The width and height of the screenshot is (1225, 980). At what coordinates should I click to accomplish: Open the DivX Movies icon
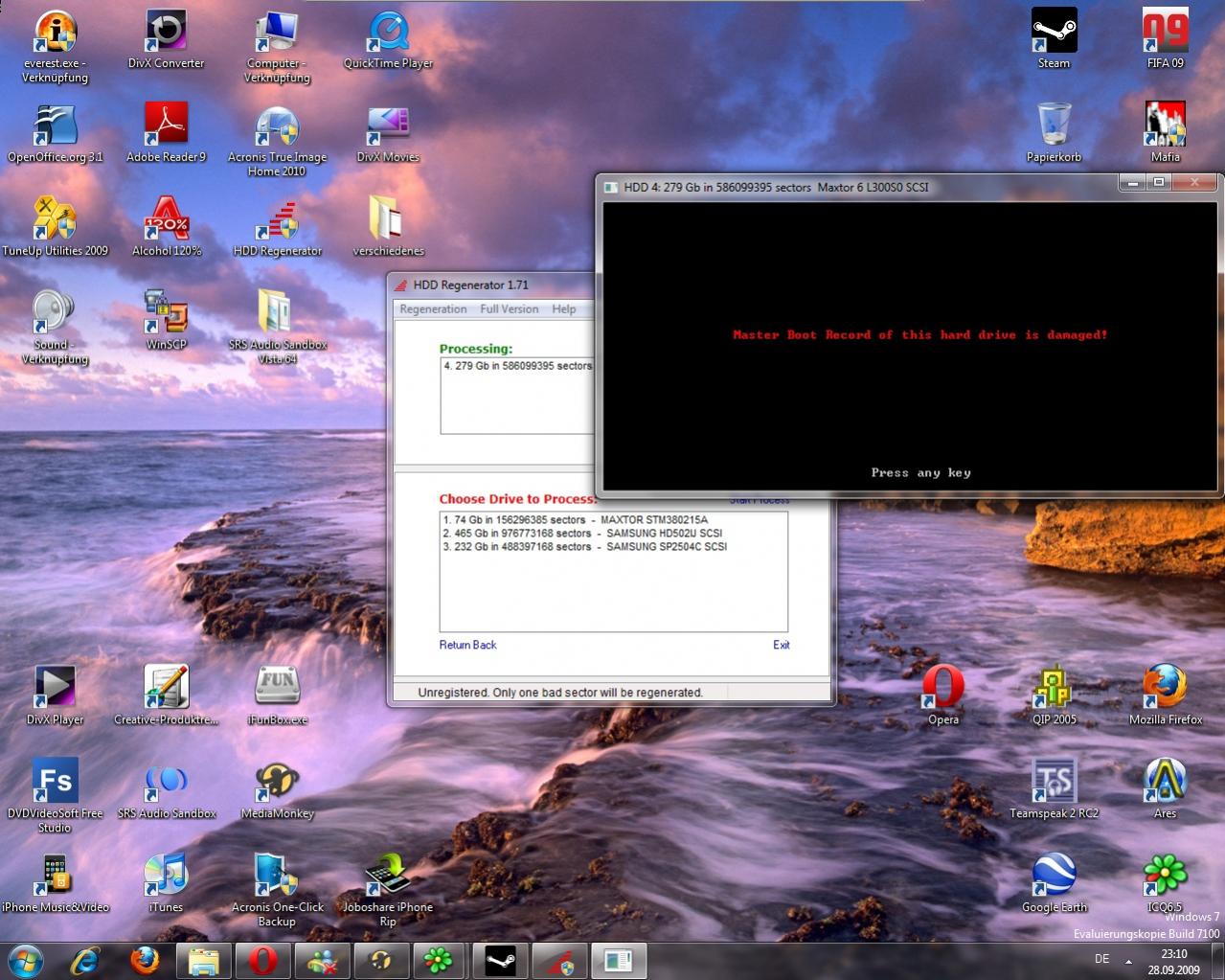point(388,125)
